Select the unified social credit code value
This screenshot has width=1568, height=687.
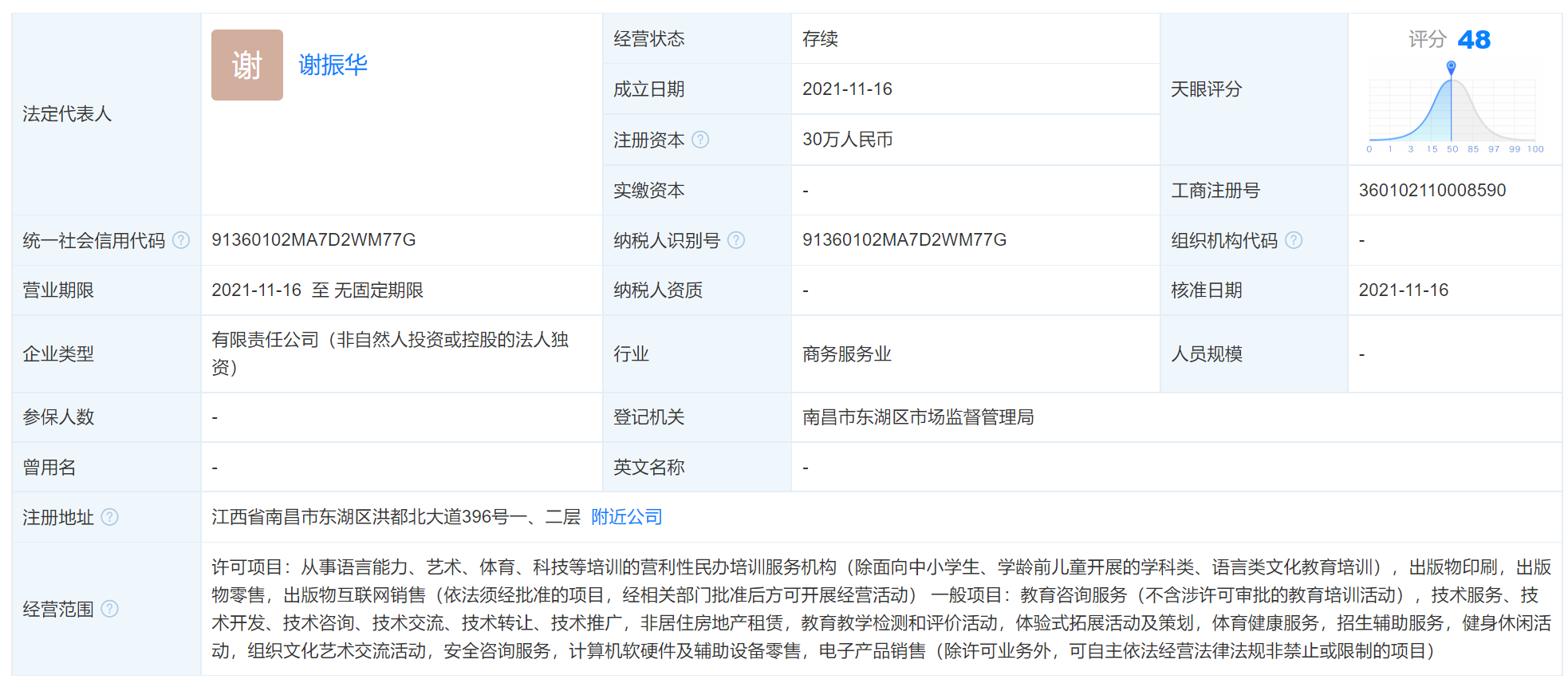(x=313, y=240)
